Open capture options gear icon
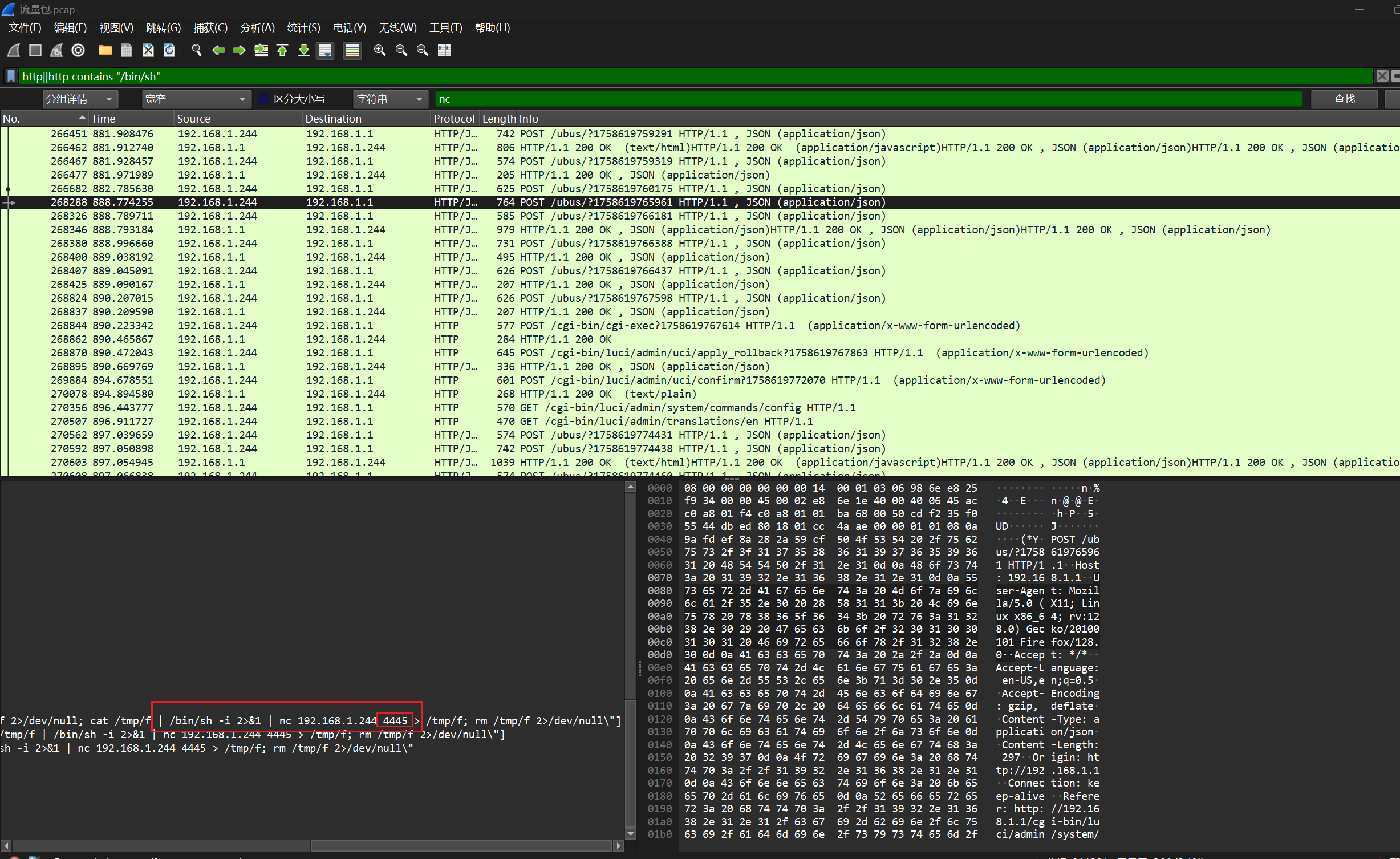Viewport: 1400px width, 859px height. 78,51
